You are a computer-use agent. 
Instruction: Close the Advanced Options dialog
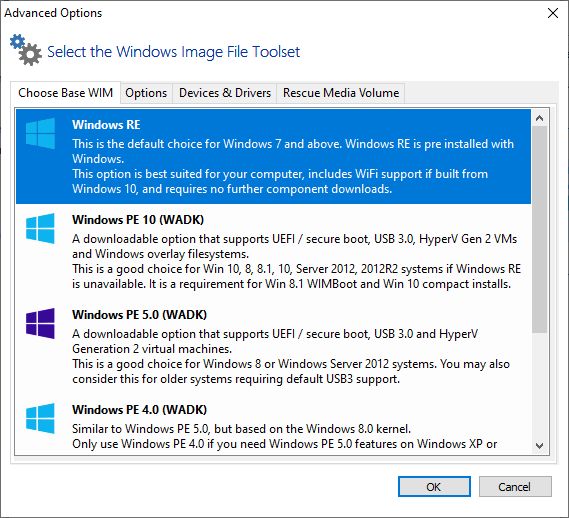point(553,13)
